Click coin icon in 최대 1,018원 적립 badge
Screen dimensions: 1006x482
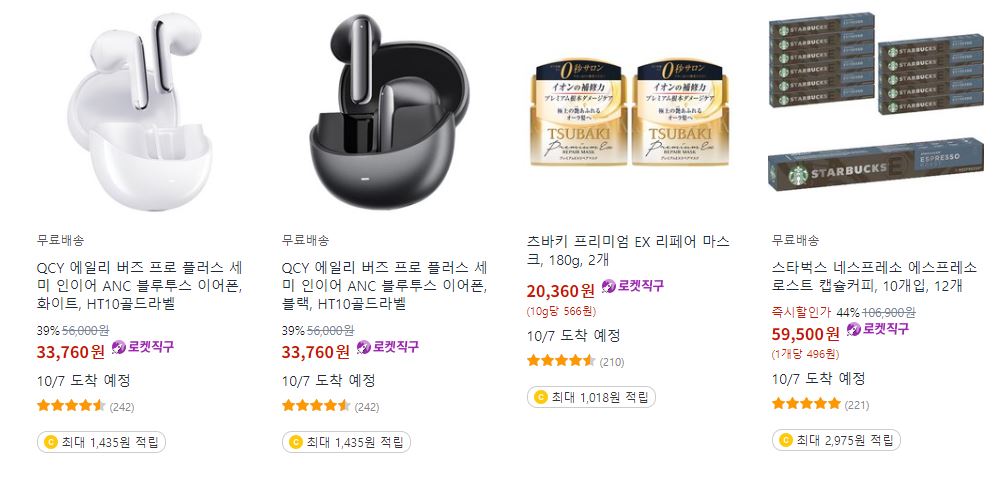(x=540, y=397)
